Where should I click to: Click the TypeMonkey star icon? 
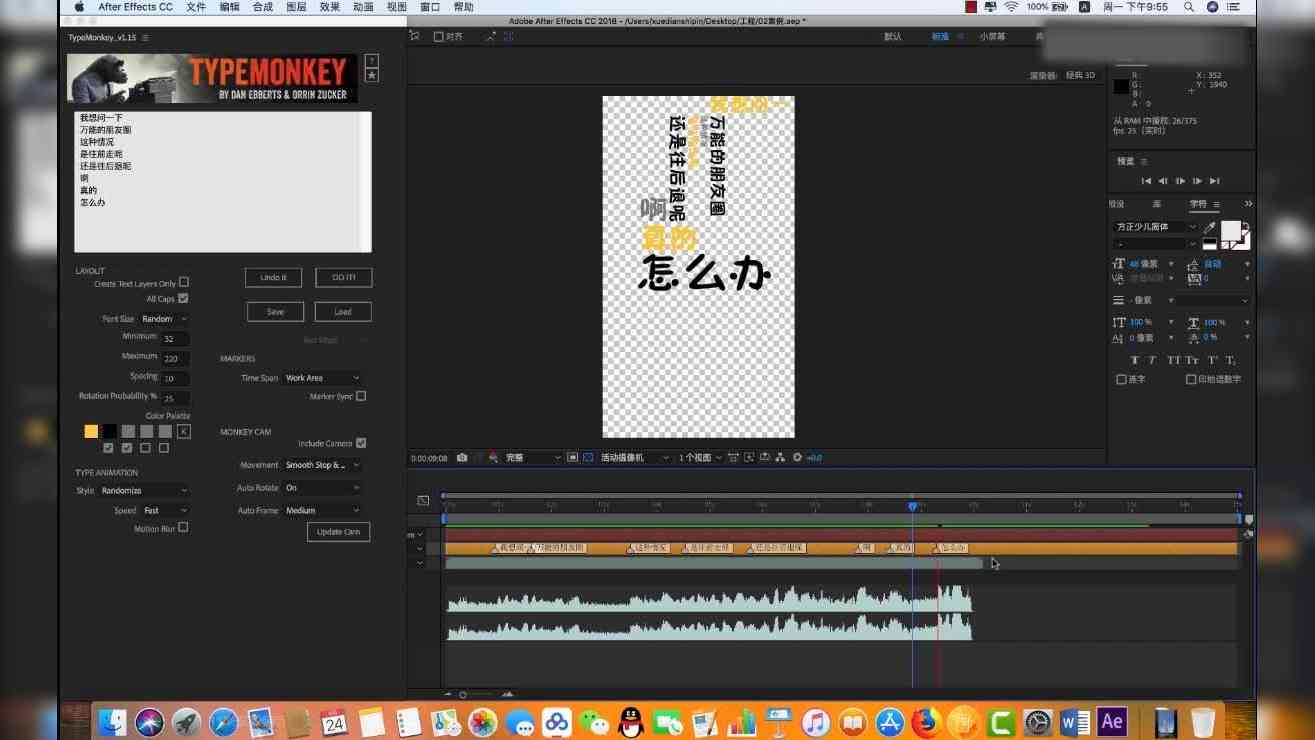(x=371, y=75)
